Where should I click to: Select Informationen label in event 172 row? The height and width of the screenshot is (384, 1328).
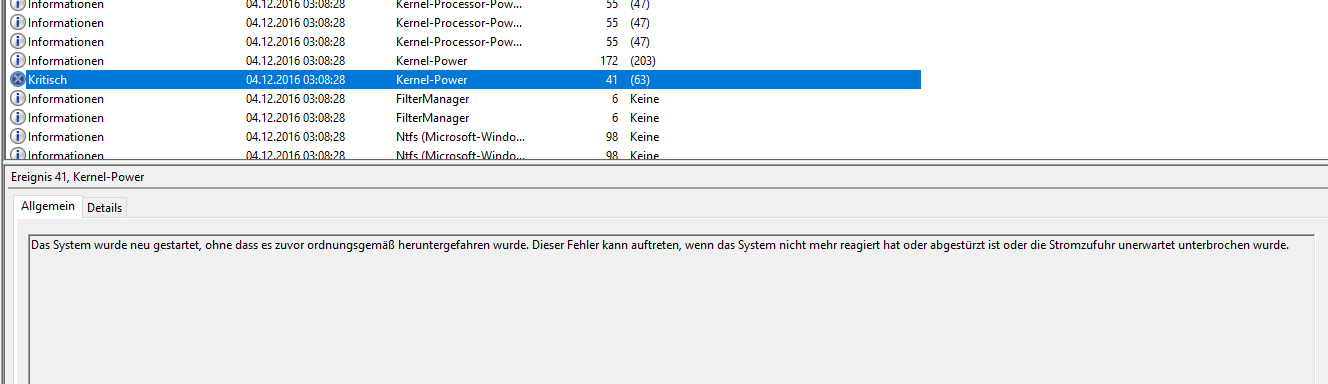click(66, 61)
